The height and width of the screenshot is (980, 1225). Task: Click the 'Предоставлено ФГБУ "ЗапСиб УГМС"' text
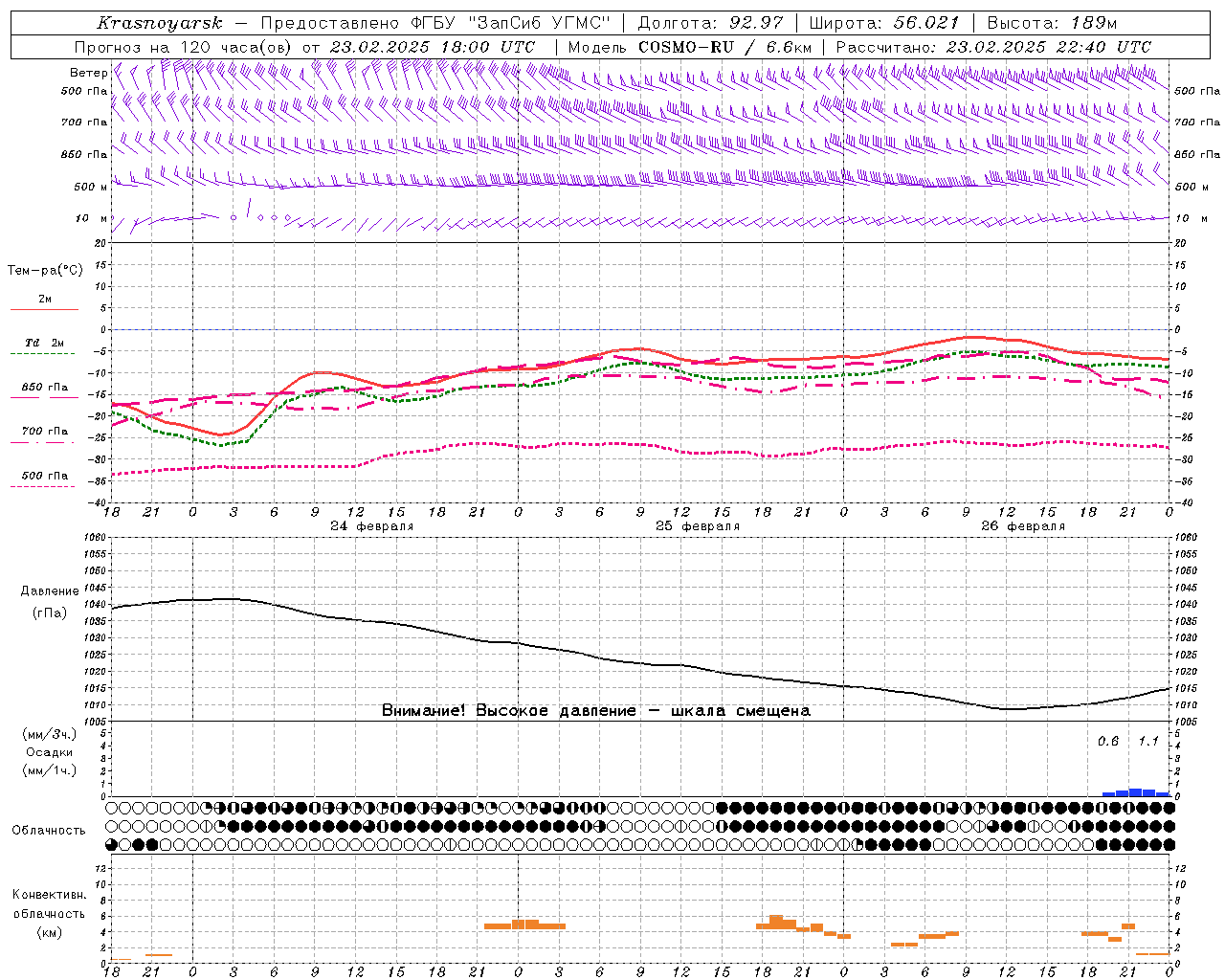[x=435, y=23]
